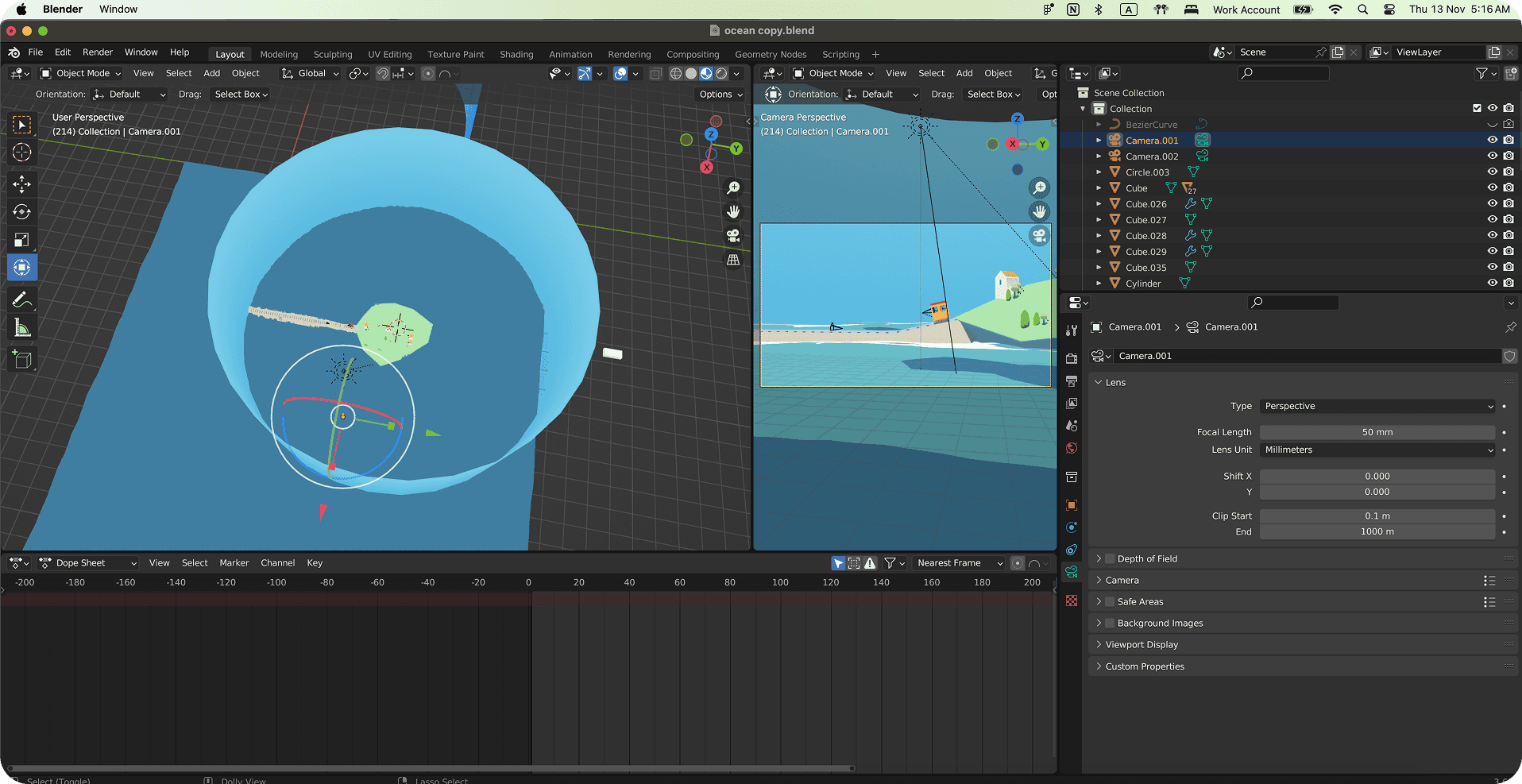Select the 3D Cursor tool
1522x784 pixels.
click(21, 153)
